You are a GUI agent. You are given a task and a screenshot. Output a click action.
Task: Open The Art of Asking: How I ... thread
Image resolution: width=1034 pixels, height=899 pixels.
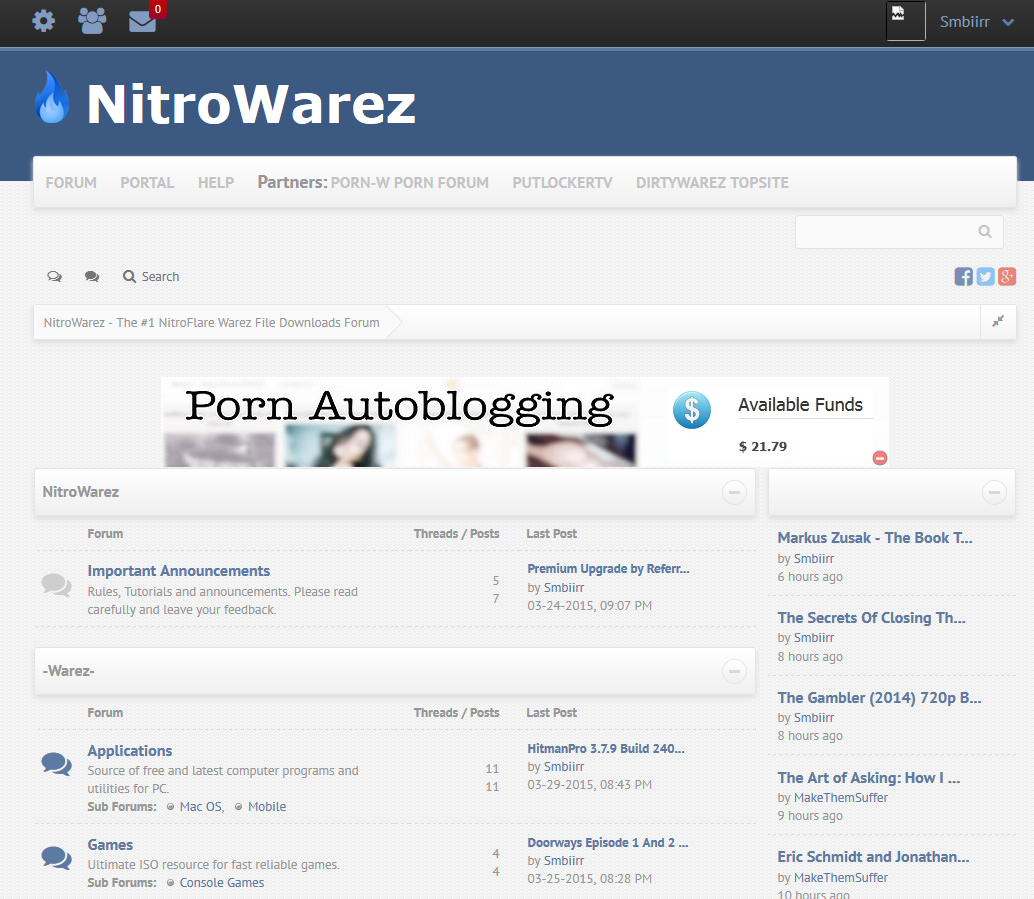(868, 778)
